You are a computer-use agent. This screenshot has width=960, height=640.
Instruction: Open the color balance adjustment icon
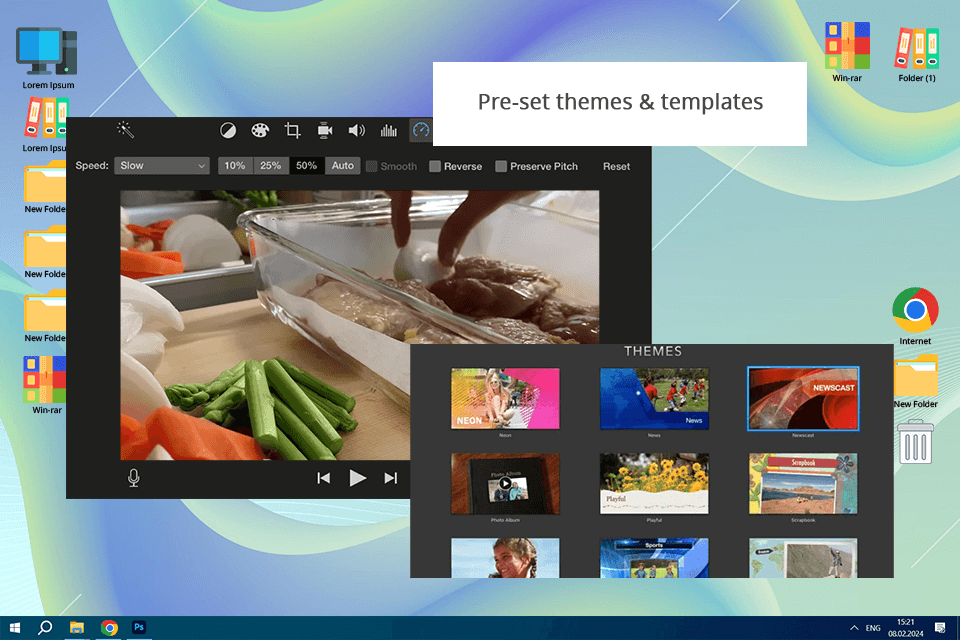228,130
